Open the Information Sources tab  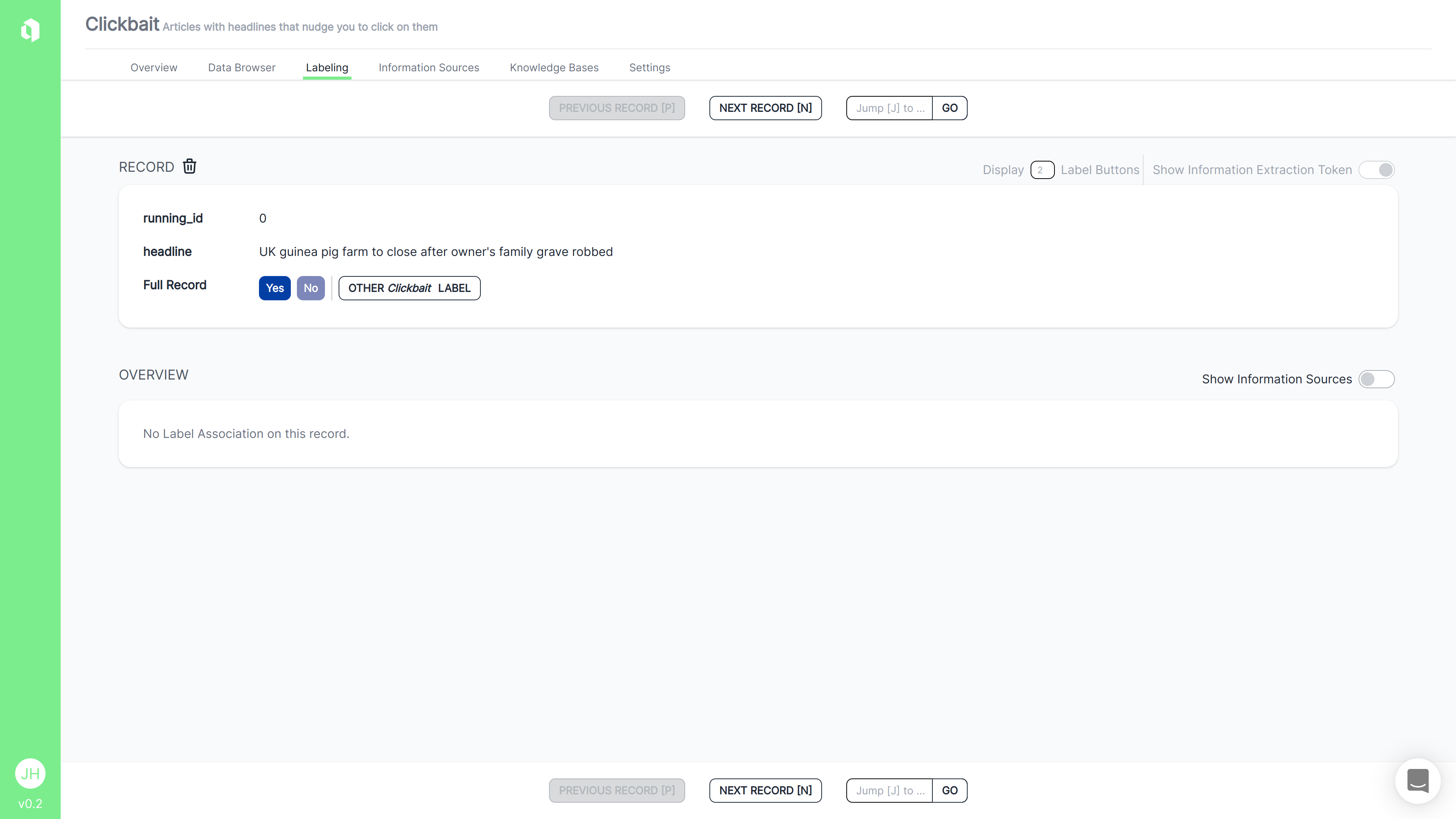pyautogui.click(x=428, y=68)
